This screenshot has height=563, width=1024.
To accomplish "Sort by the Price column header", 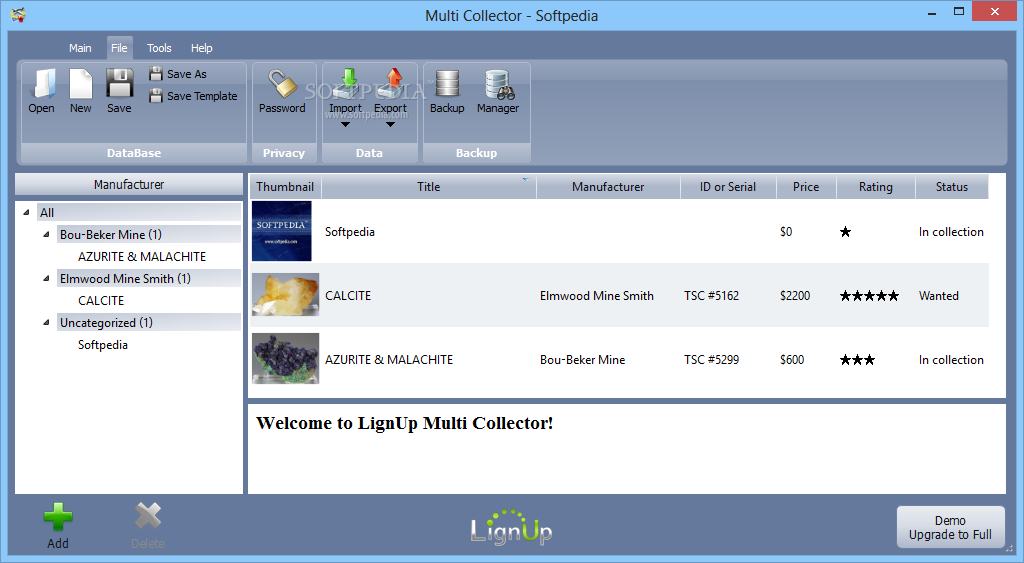I will (x=806, y=187).
